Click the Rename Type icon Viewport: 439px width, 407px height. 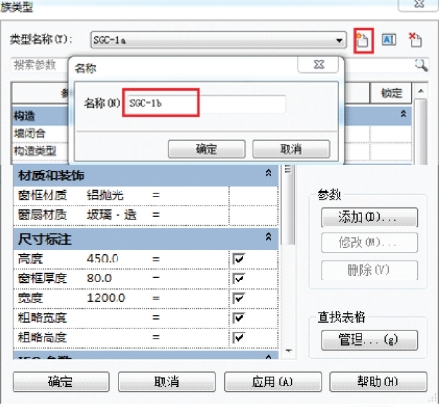389,40
